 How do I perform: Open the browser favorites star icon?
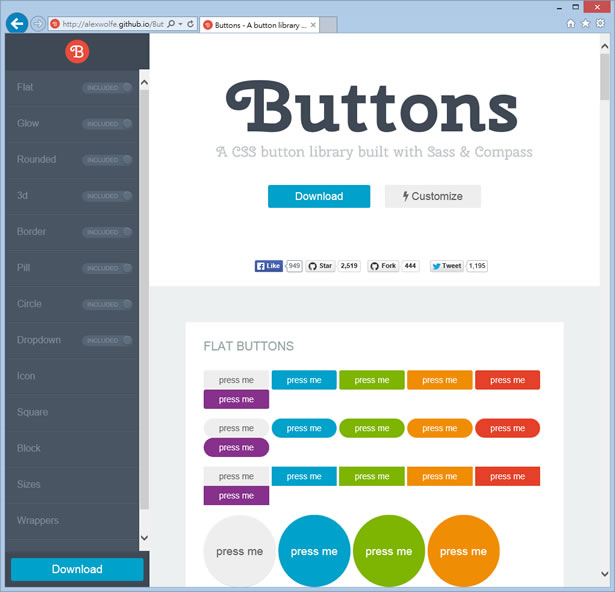click(x=585, y=23)
